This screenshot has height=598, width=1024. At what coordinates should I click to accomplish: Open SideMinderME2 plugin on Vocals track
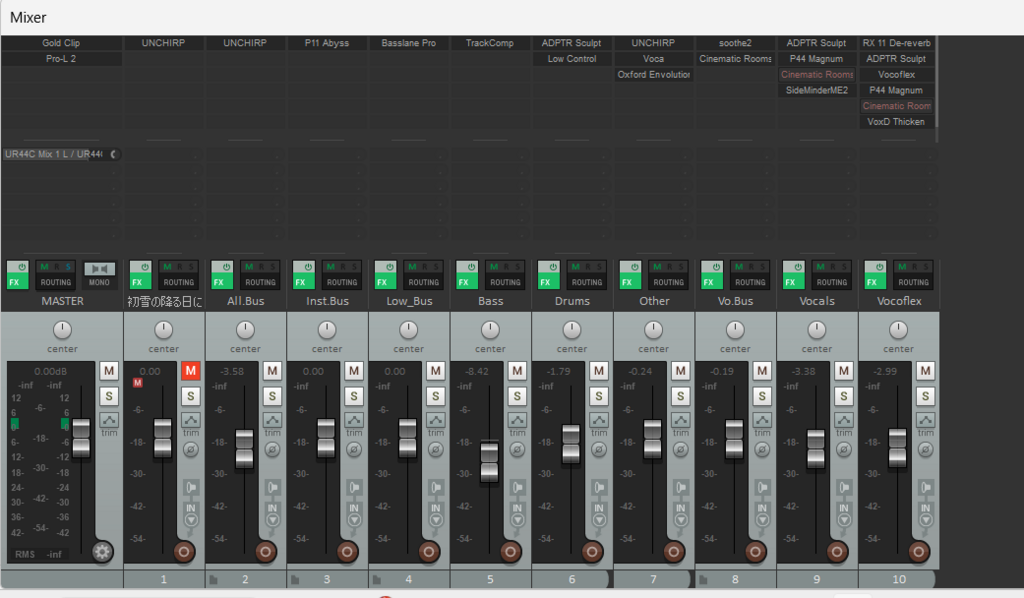pyautogui.click(x=816, y=90)
